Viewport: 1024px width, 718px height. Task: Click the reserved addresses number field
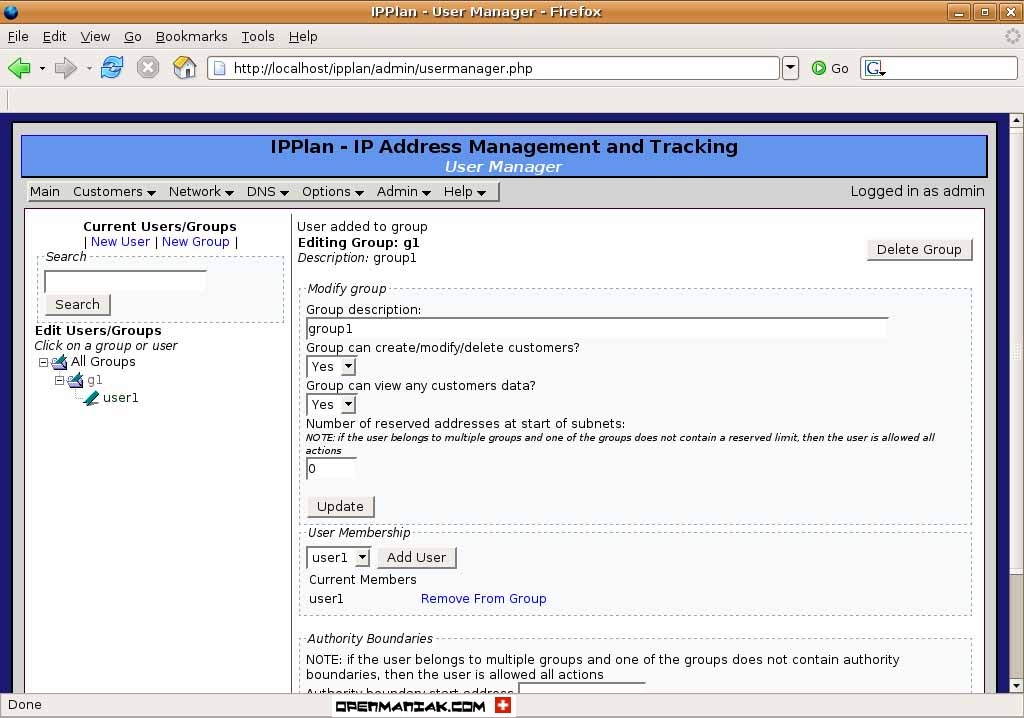coord(331,468)
